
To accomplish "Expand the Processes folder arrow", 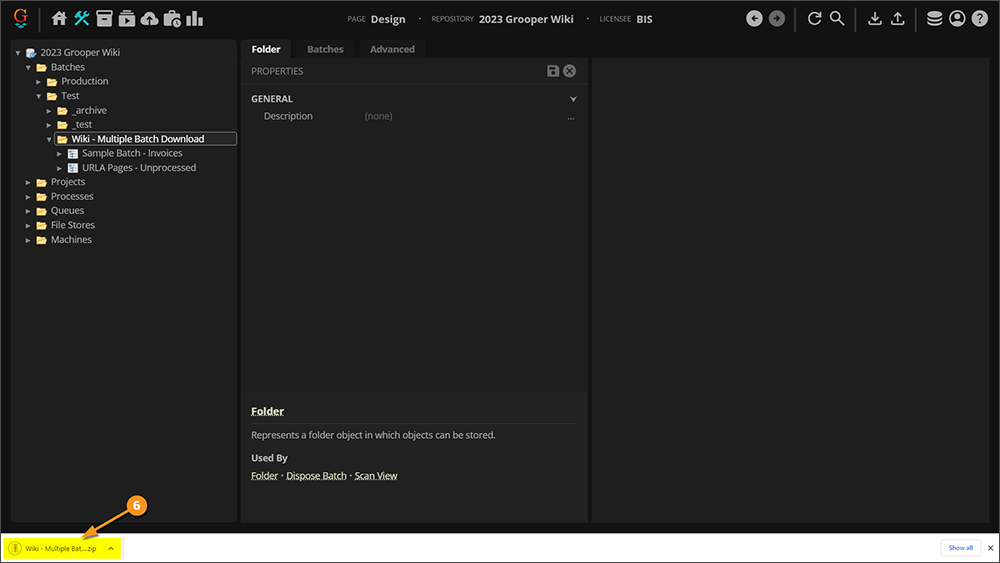I will 28,197.
